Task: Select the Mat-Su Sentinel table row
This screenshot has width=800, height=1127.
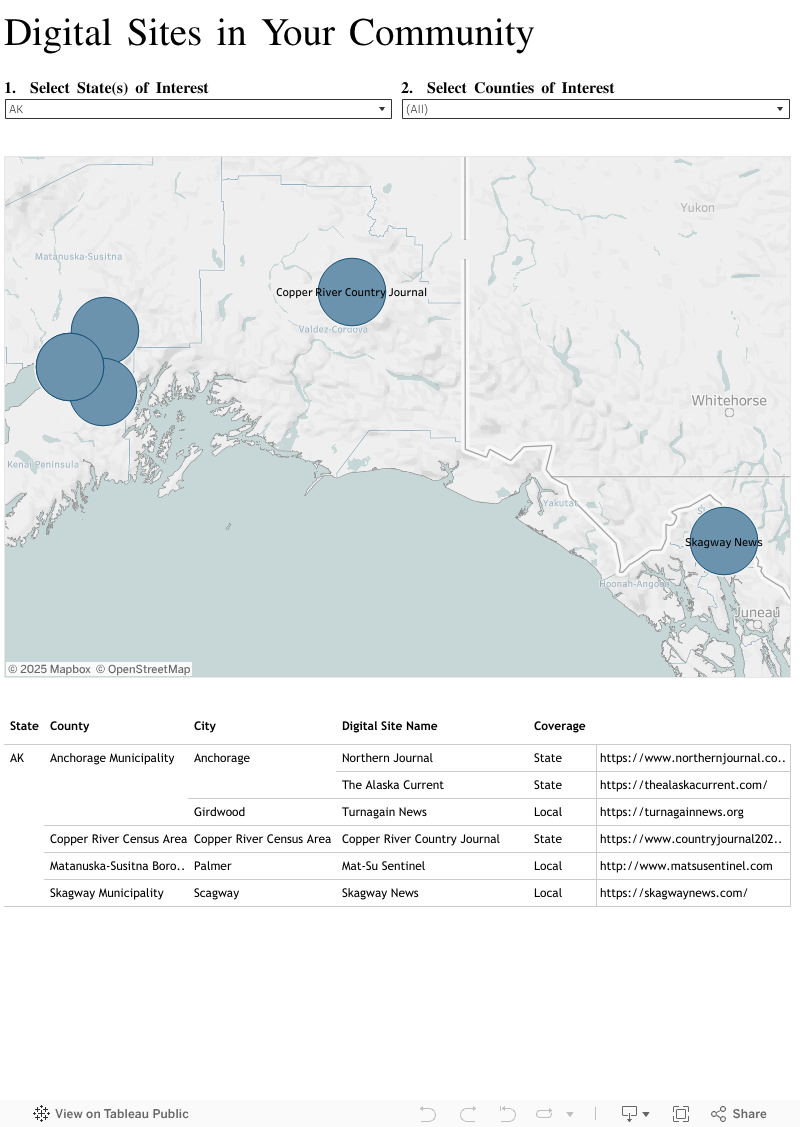Action: click(383, 866)
